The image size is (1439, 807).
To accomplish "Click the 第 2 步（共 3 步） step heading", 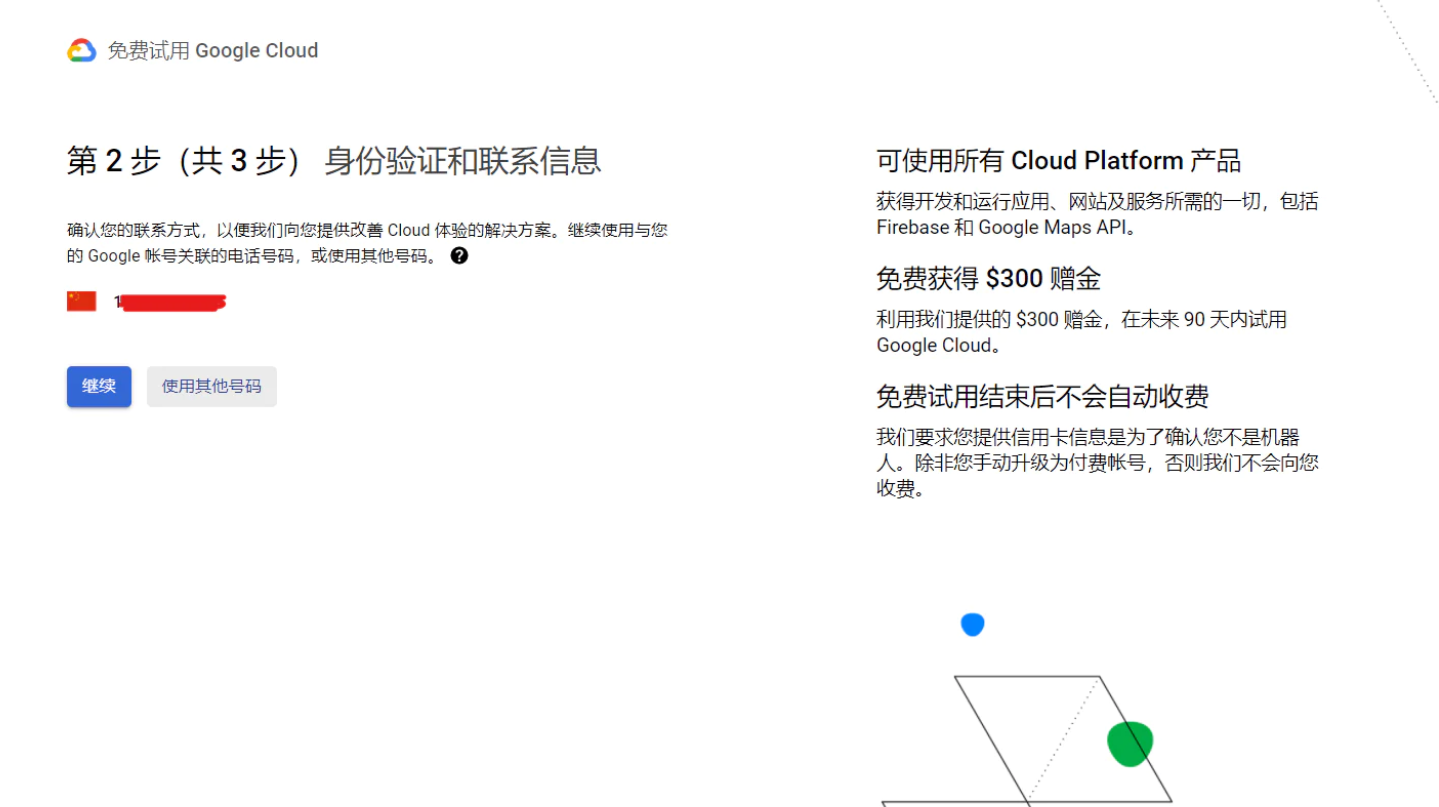I will click(x=183, y=161).
